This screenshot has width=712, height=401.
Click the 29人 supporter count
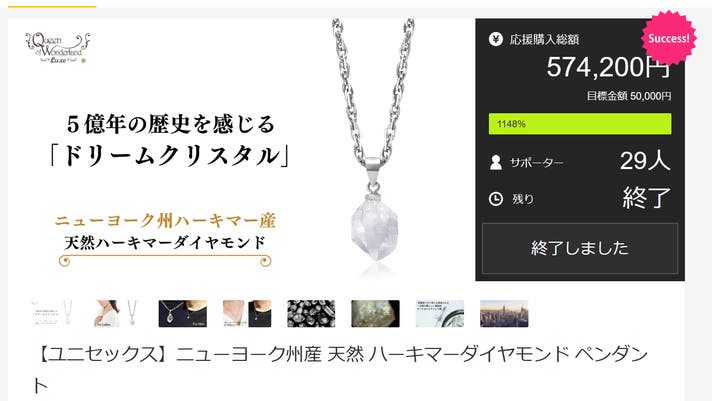pos(645,161)
